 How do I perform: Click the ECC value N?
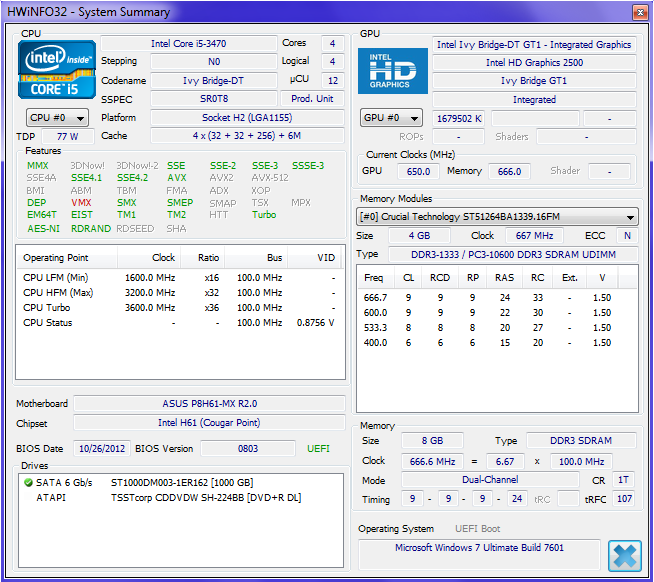coord(627,236)
